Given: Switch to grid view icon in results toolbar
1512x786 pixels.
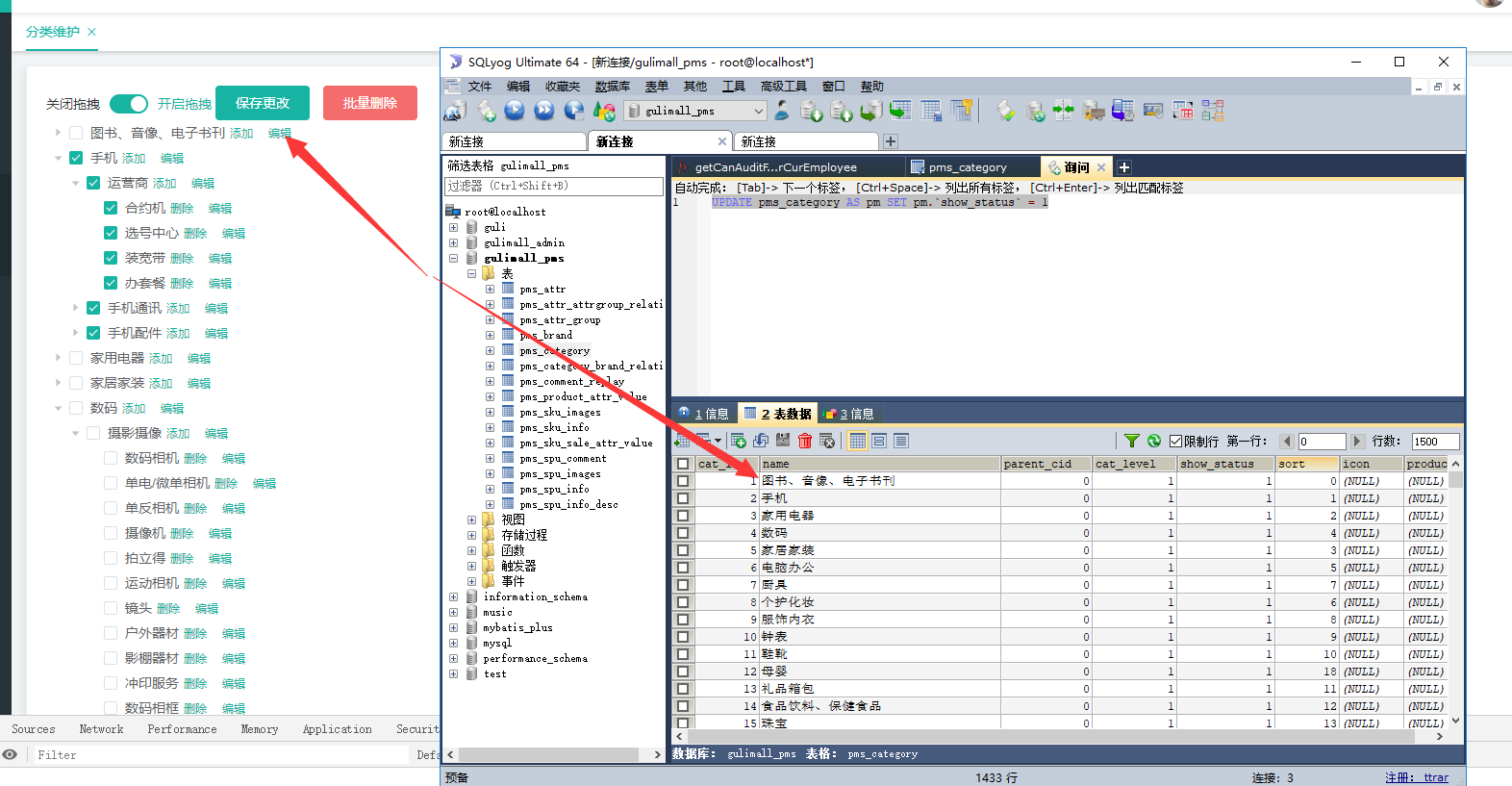Looking at the screenshot, I should [x=858, y=441].
